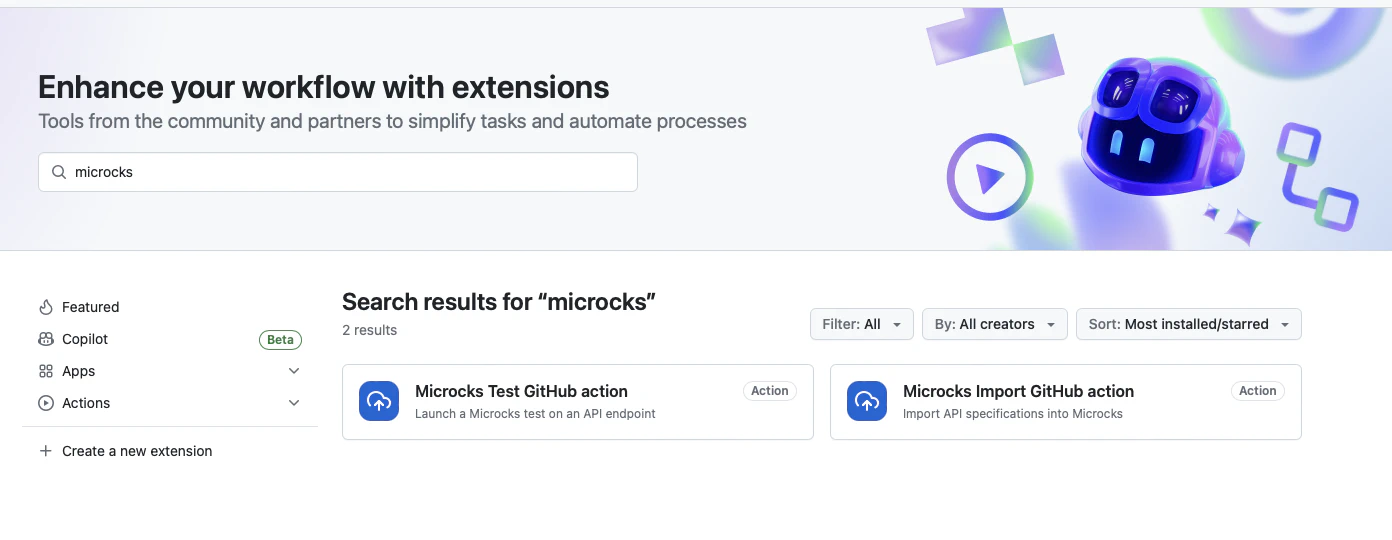Screen dimensions: 1392x540
Task: Expand the Apps category chevron
Action: [x=294, y=371]
